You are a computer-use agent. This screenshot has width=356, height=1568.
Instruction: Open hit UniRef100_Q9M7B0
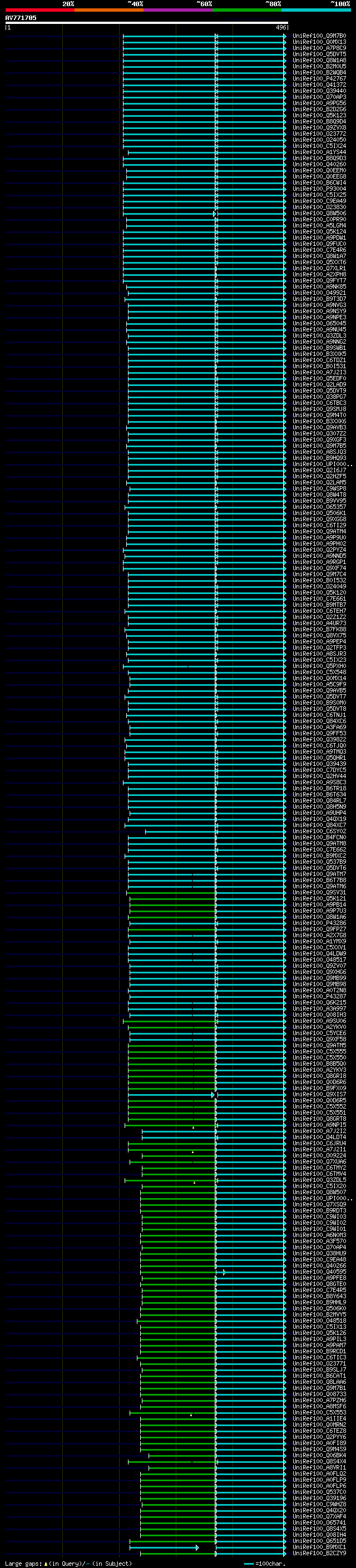(319, 36)
